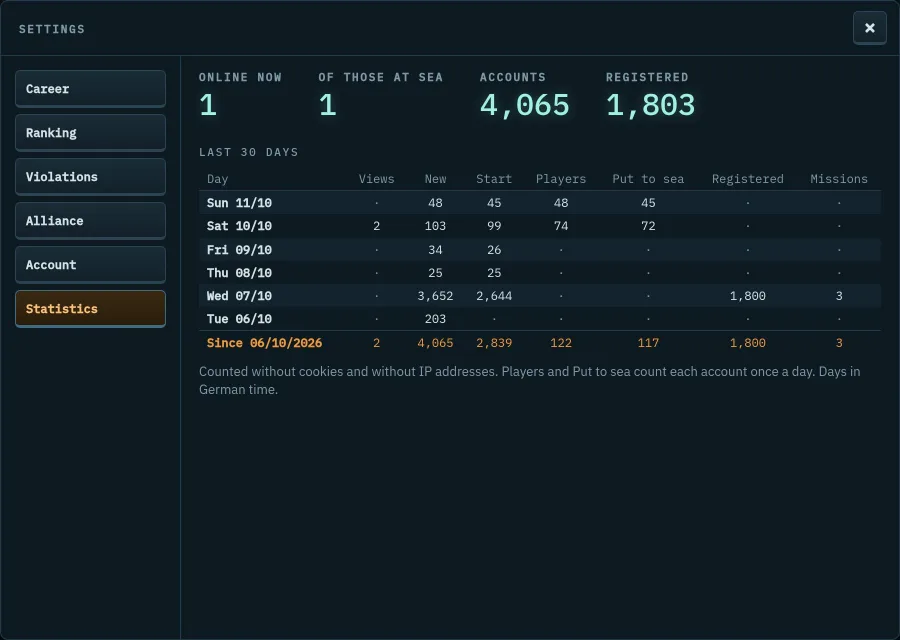Screen dimensions: 900x640
Task: Select the Tue 06/10 row label
Action: point(239,319)
